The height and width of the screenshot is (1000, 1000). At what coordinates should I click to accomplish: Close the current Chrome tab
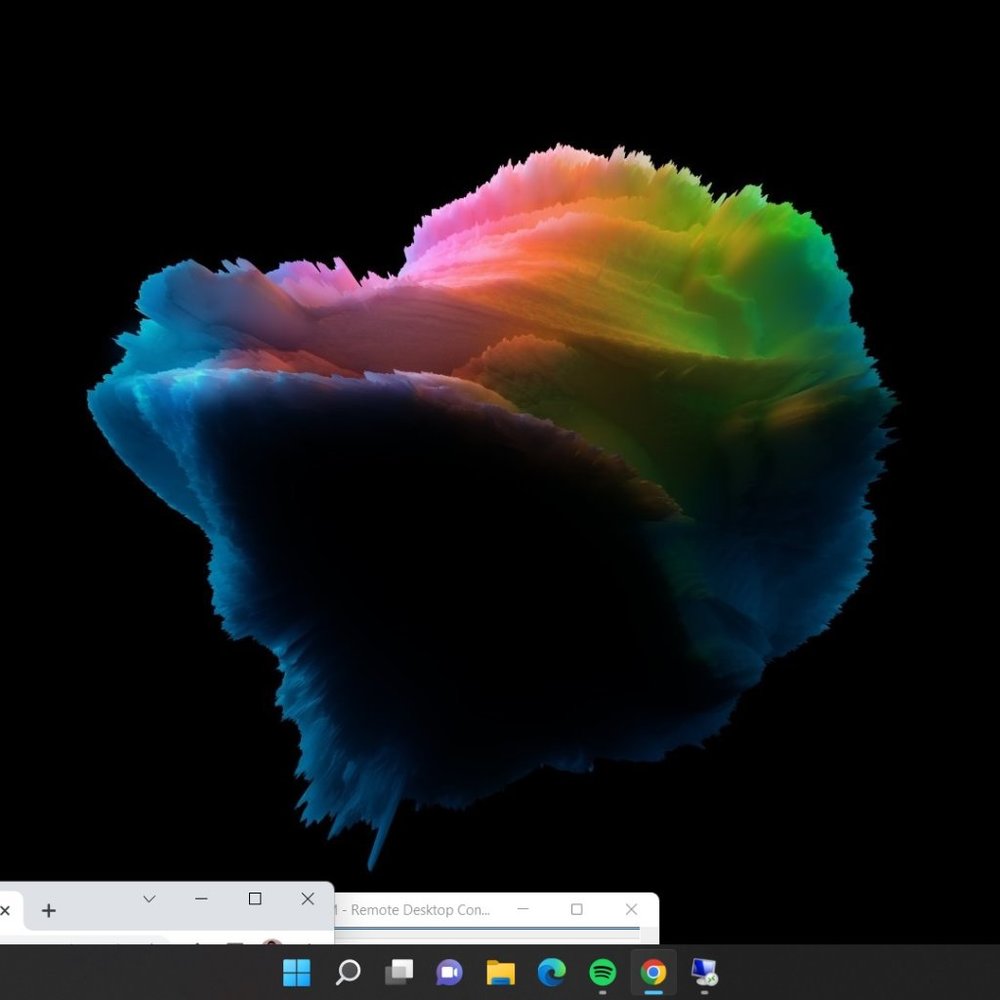[x=5, y=911]
